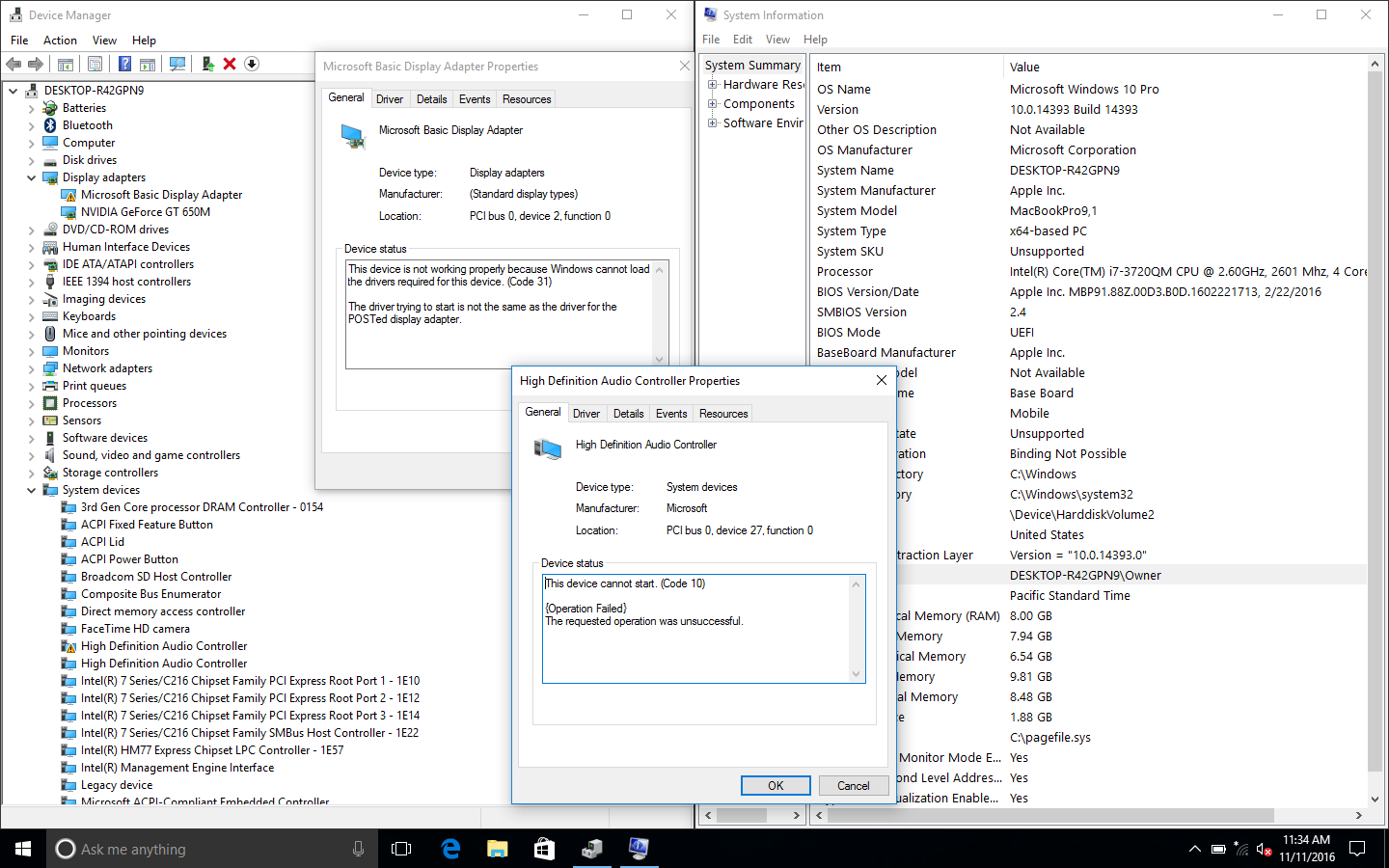Image resolution: width=1389 pixels, height=868 pixels.
Task: Switch to Driver tab in High Definition Audio dialog
Action: (586, 414)
